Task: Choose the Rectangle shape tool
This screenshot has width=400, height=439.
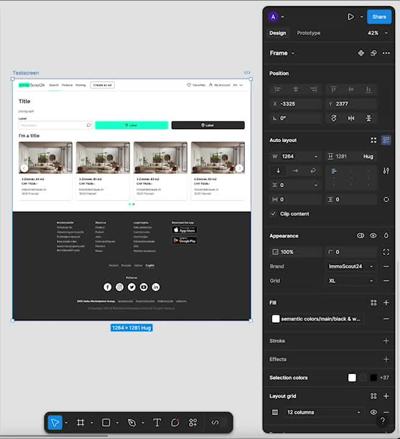Action: click(106, 423)
